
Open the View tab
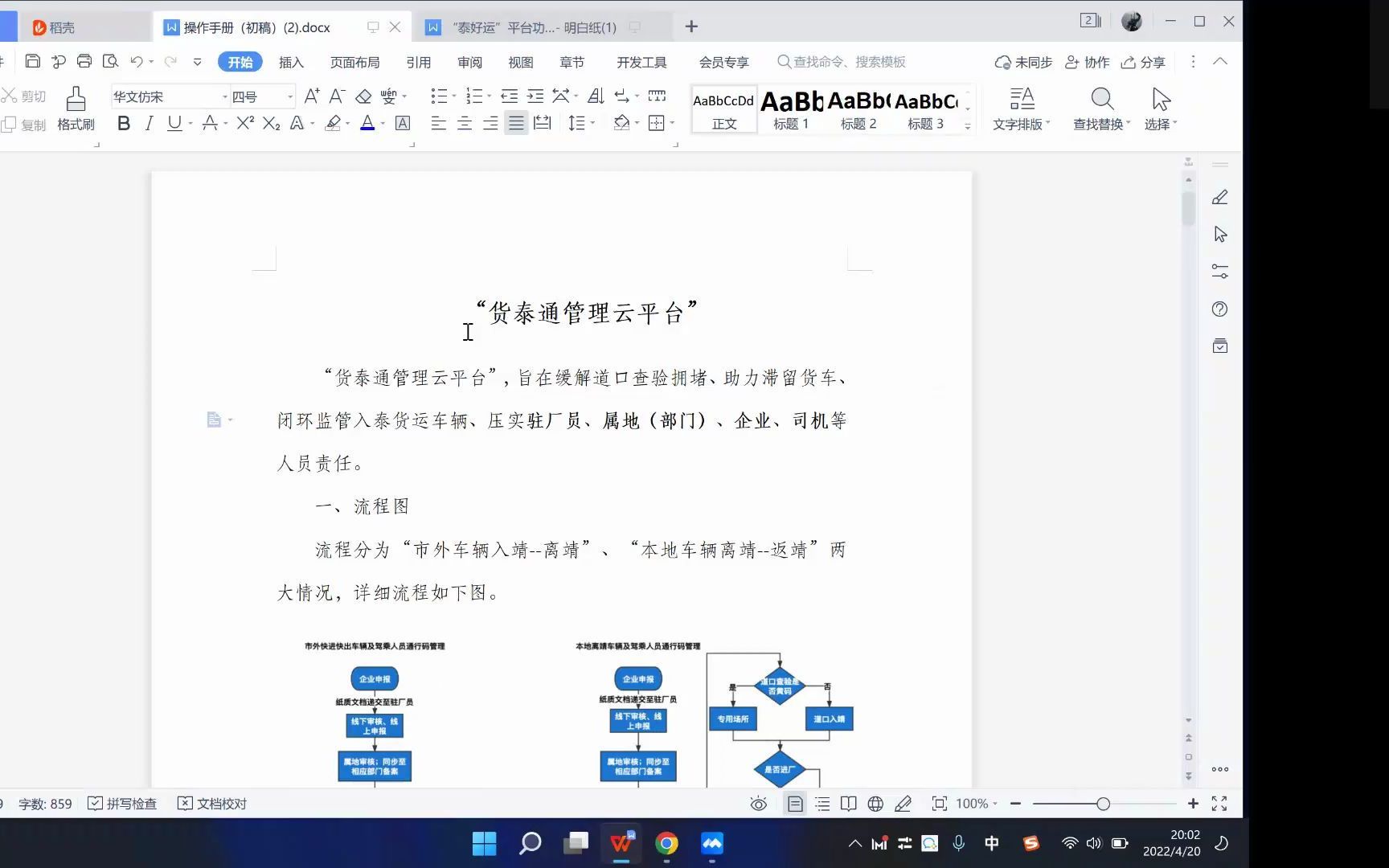[520, 62]
